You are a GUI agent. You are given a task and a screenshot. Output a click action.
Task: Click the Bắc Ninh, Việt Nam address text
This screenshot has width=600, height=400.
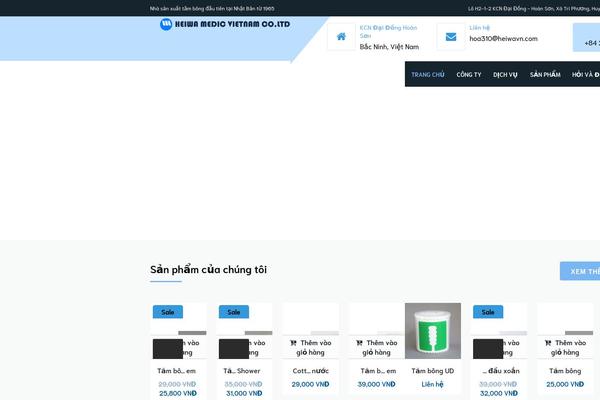[389, 47]
